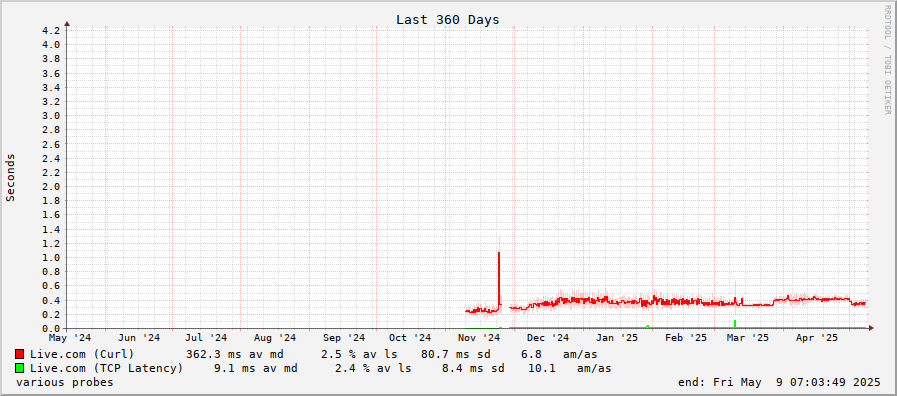Click the "various probes" caption
The image size is (897, 396).
click(65, 382)
